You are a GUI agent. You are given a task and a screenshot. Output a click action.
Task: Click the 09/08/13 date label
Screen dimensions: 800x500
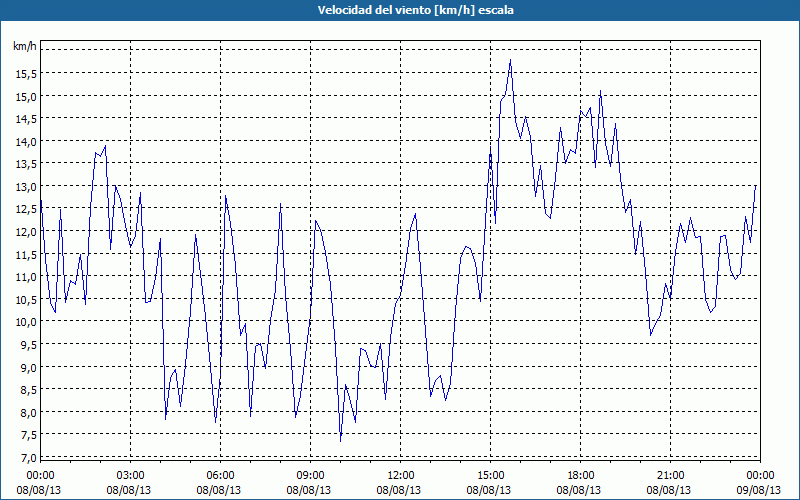[759, 490]
